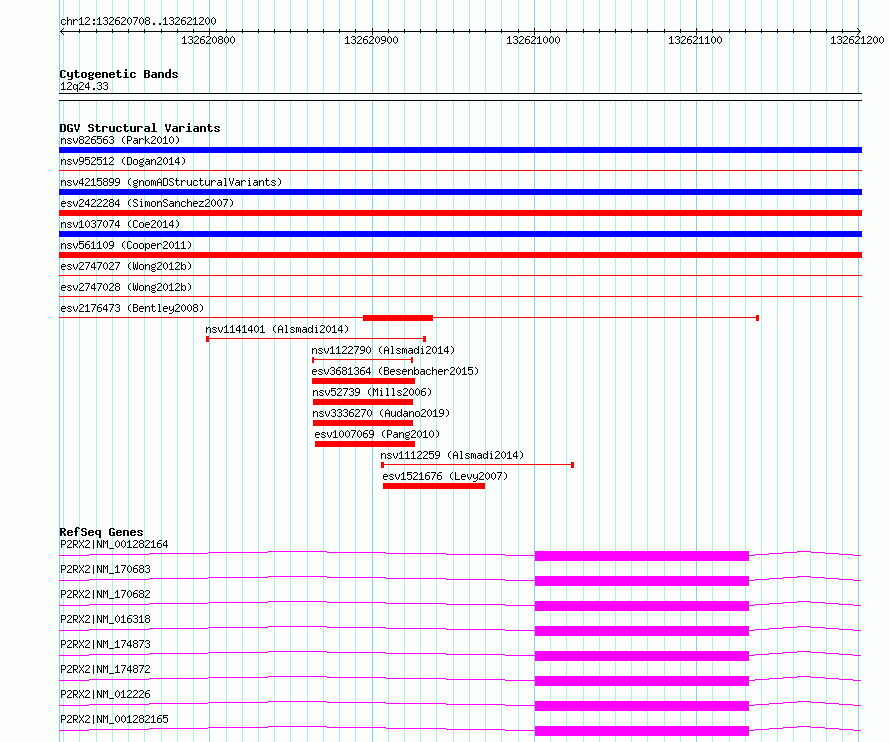Click the P2RX2|NM_174872 transcript label
Viewport: 890px width, 742px height.
(105, 669)
